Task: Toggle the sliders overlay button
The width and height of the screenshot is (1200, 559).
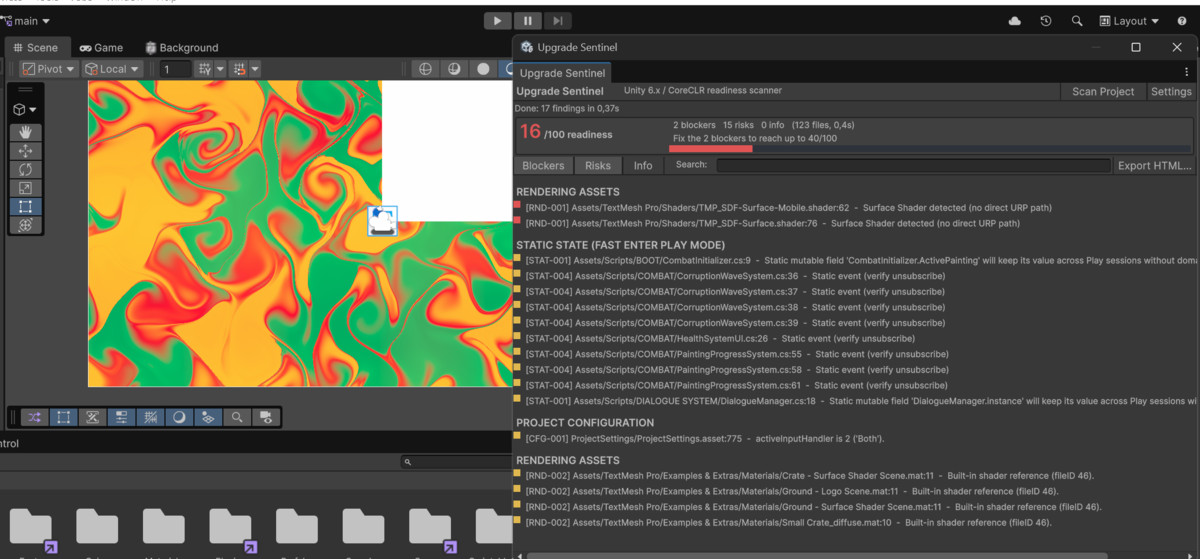Action: click(121, 417)
